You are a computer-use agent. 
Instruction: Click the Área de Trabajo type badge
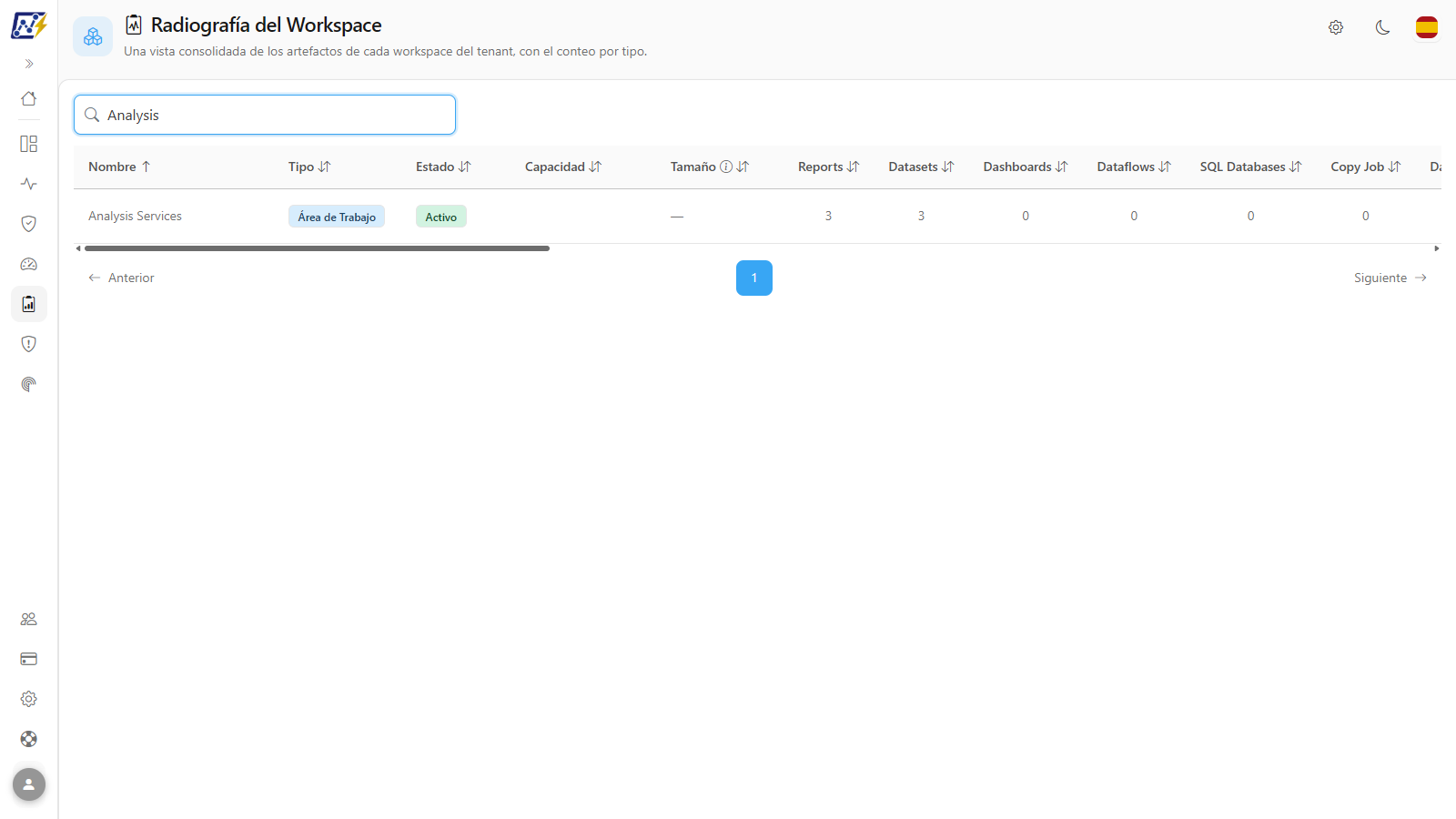point(337,217)
